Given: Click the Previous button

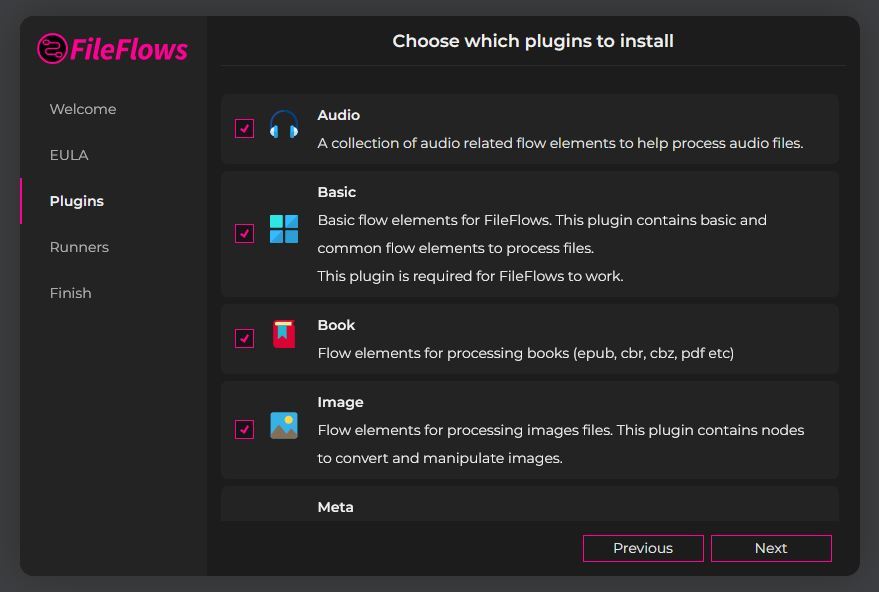Looking at the screenshot, I should [x=643, y=548].
